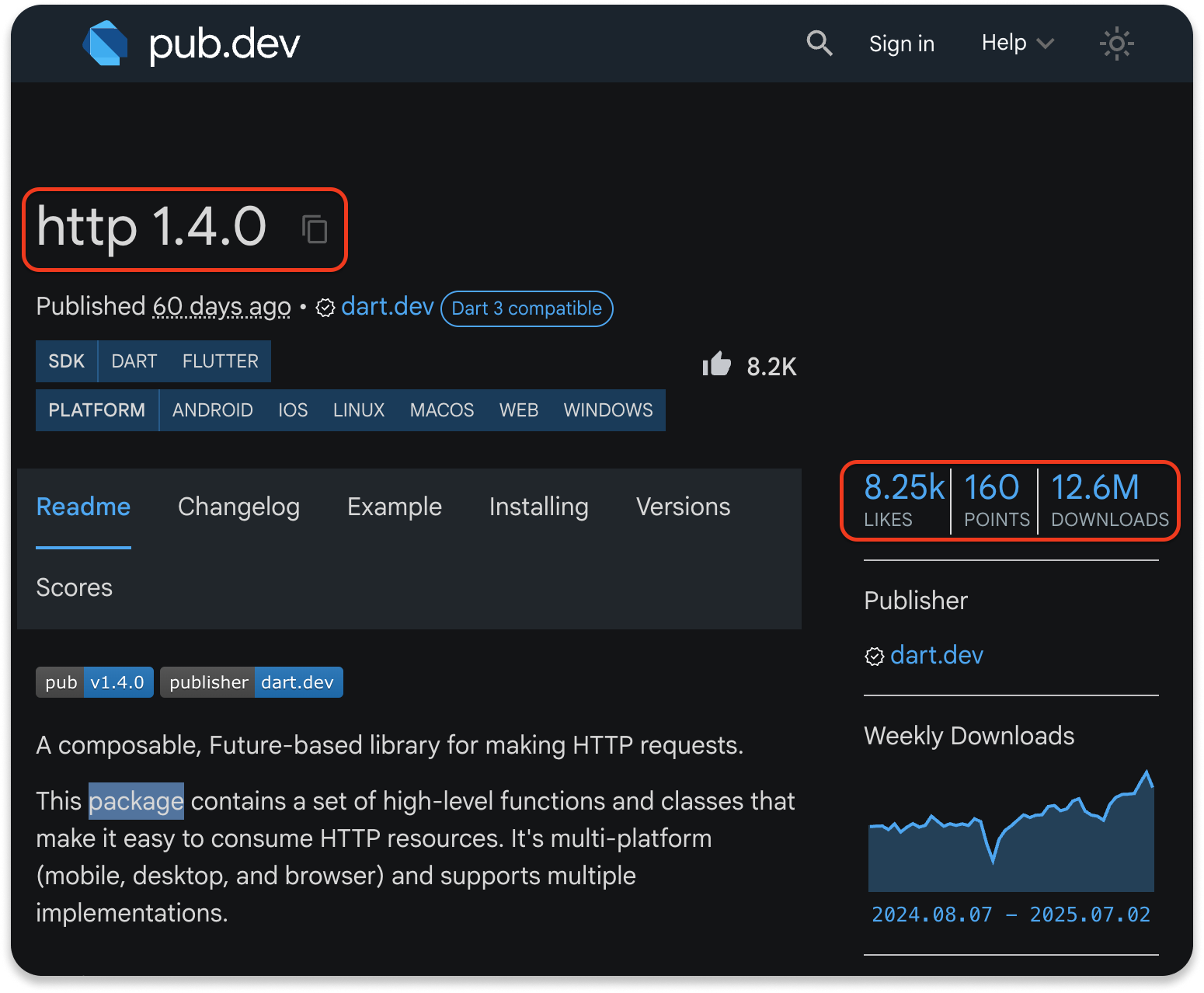Click the Dart 3 compatible badge
1204x993 pixels.
[x=527, y=308]
